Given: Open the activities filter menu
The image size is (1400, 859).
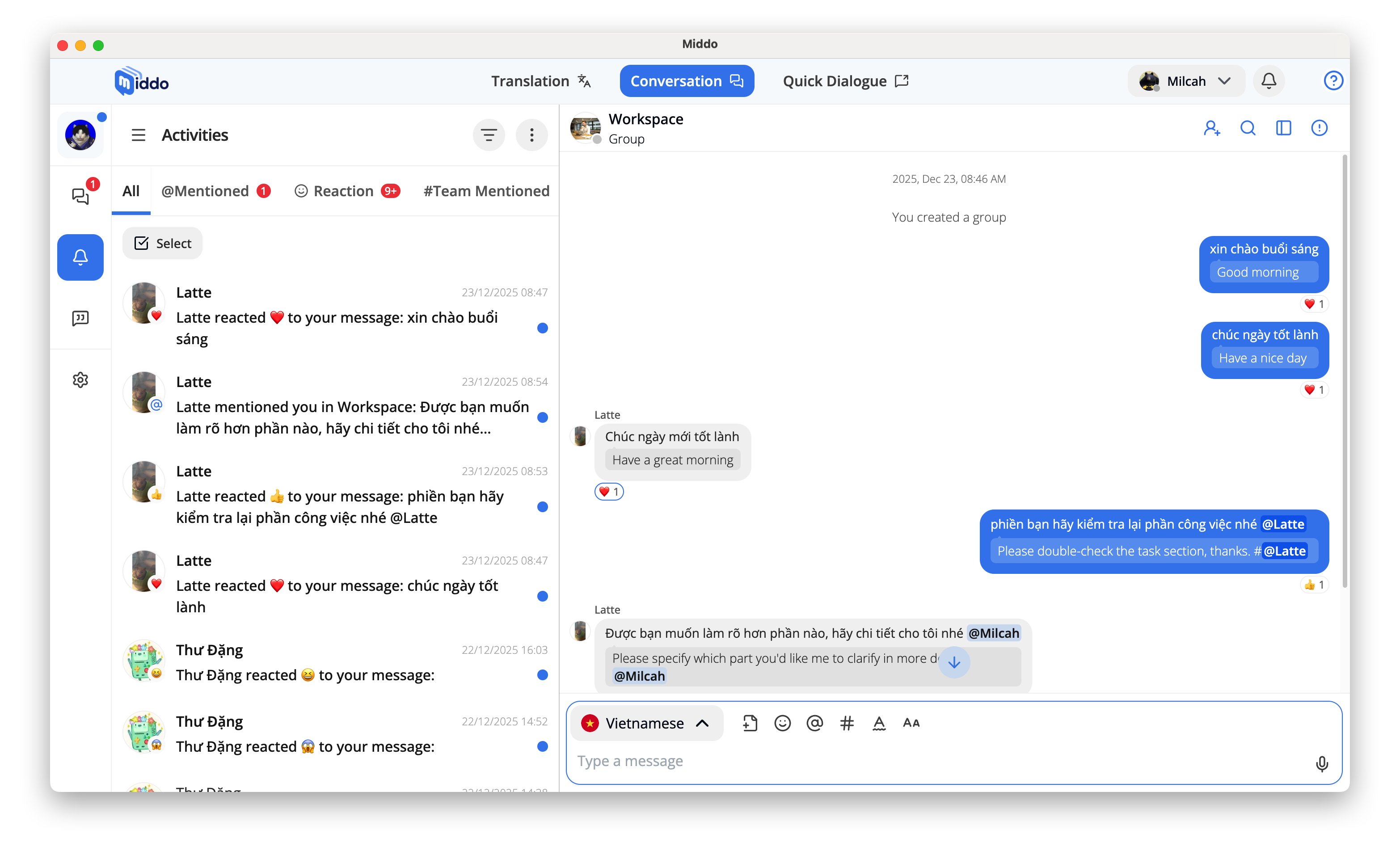Looking at the screenshot, I should click(489, 135).
